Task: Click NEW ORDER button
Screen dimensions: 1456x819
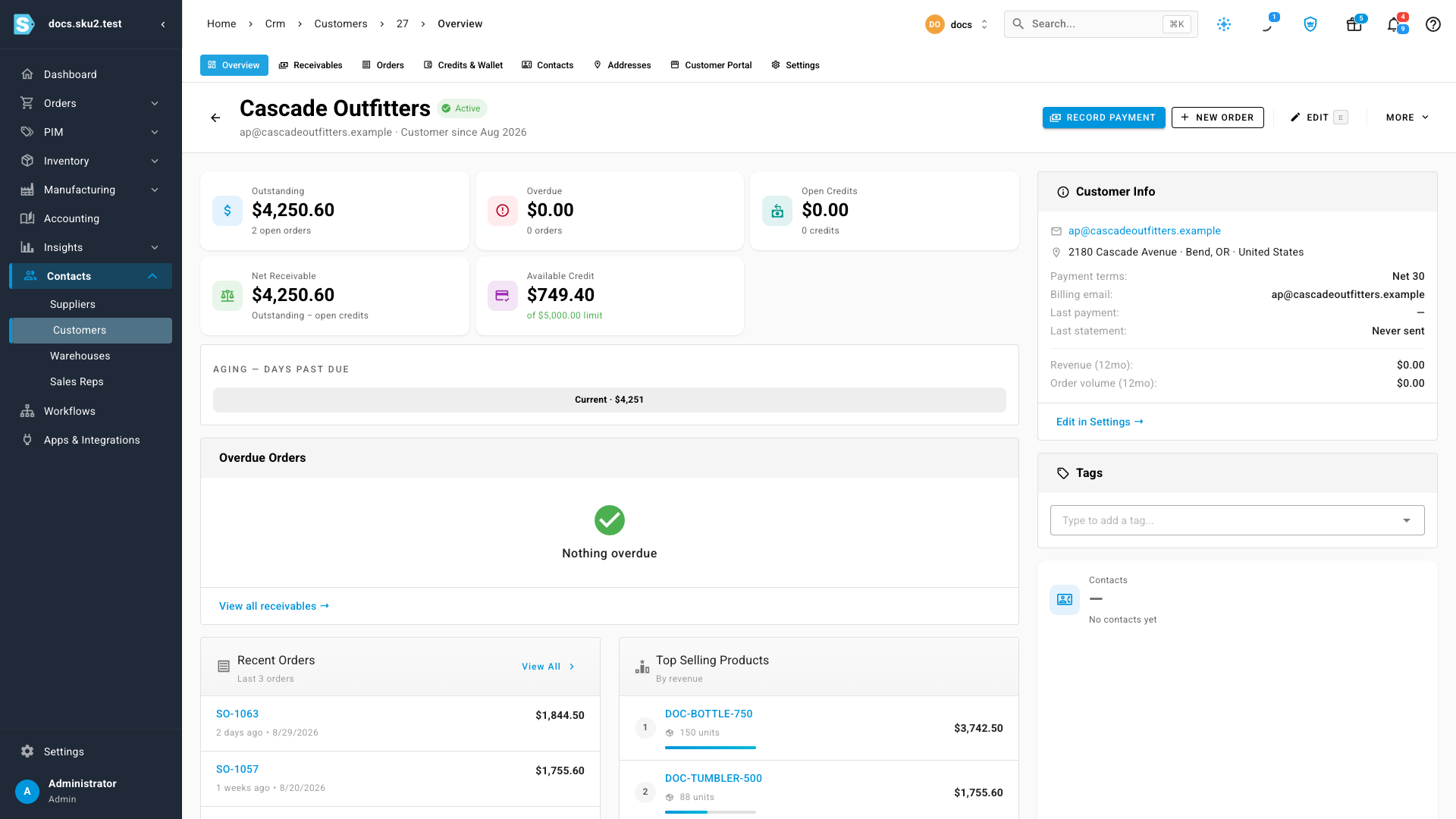Action: pyautogui.click(x=1218, y=118)
